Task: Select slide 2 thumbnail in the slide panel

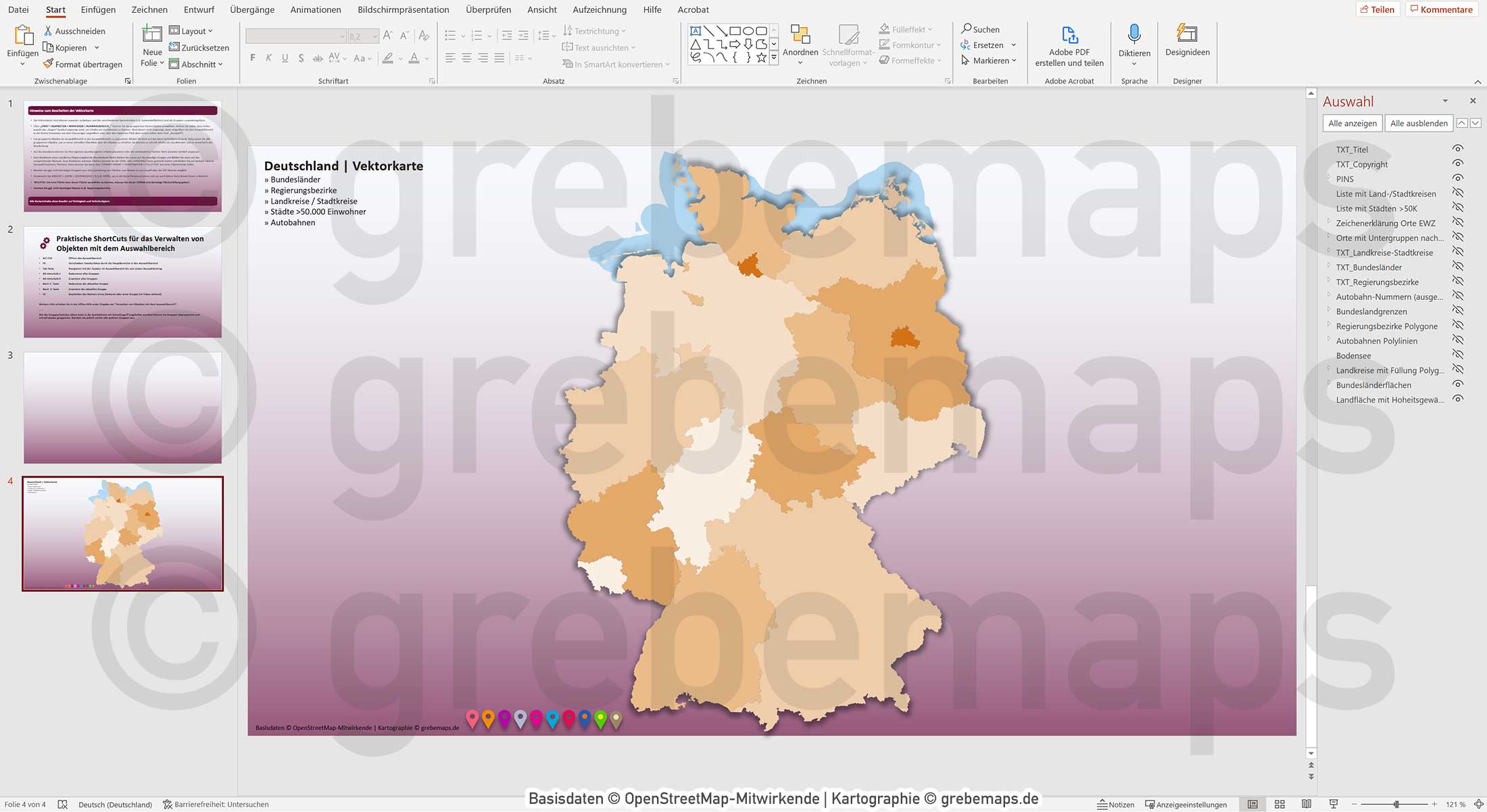Action: point(122,282)
